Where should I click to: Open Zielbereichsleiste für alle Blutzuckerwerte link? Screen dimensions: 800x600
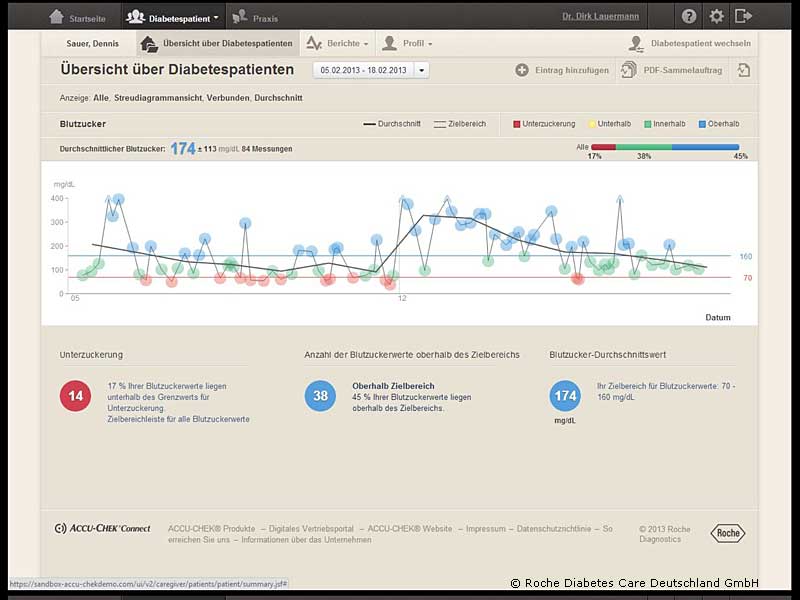tap(178, 419)
